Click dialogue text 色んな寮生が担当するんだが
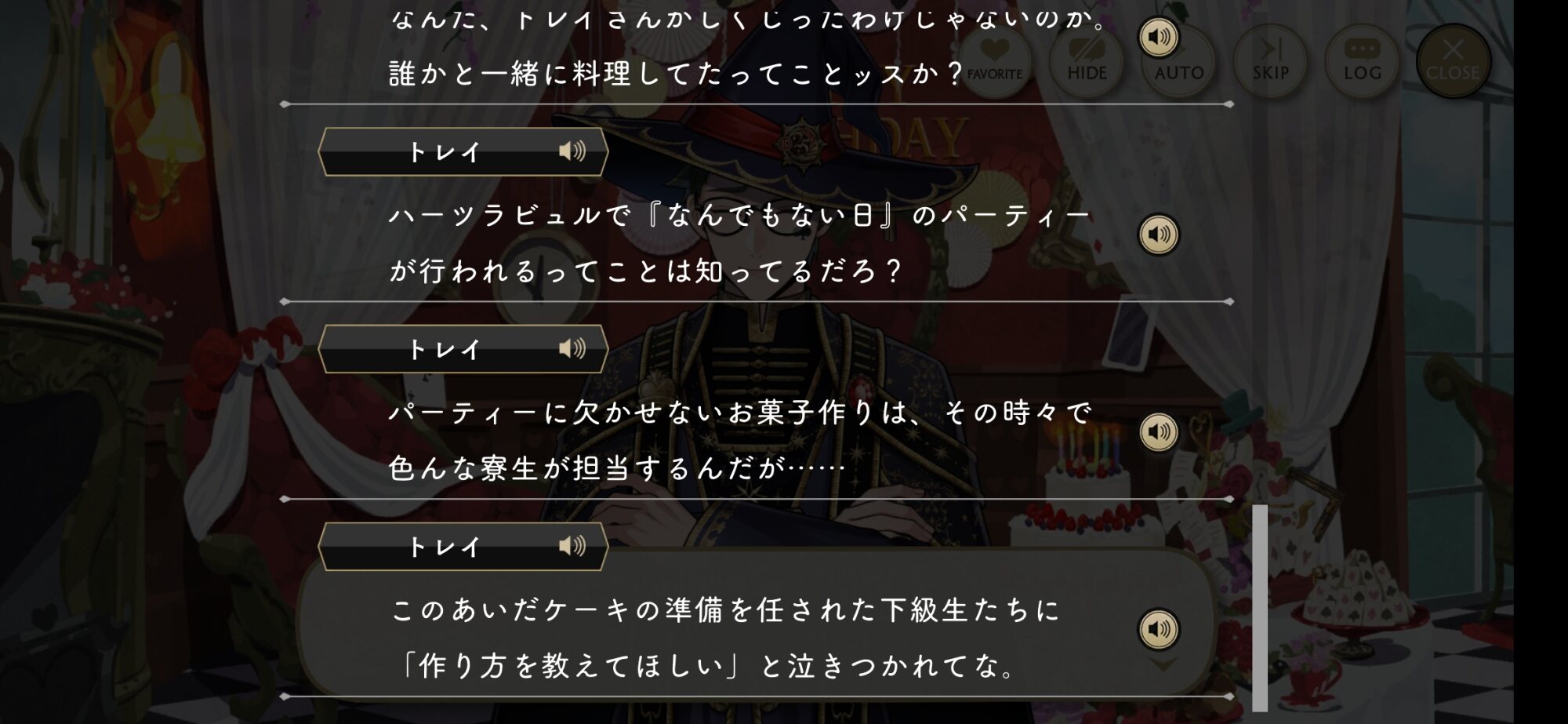Viewport: 1568px width, 724px height. (x=617, y=468)
